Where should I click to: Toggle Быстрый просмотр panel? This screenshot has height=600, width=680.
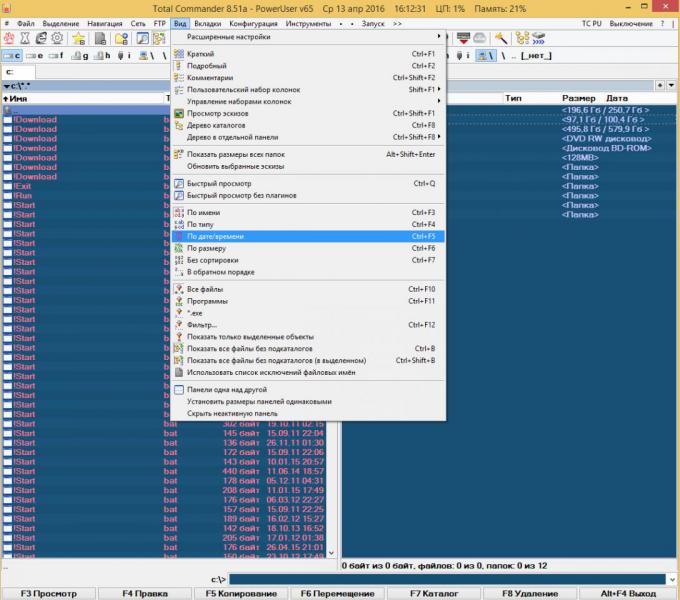pos(308,183)
